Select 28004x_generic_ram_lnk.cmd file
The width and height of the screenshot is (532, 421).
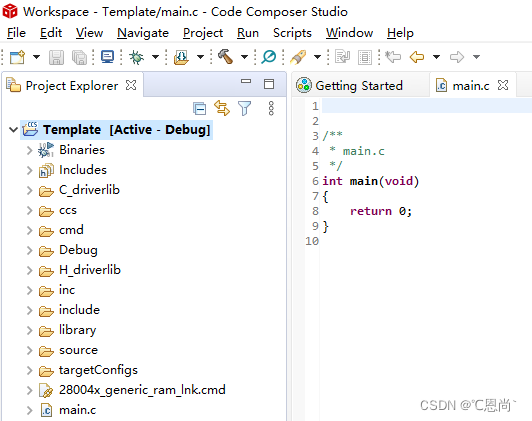(142, 390)
